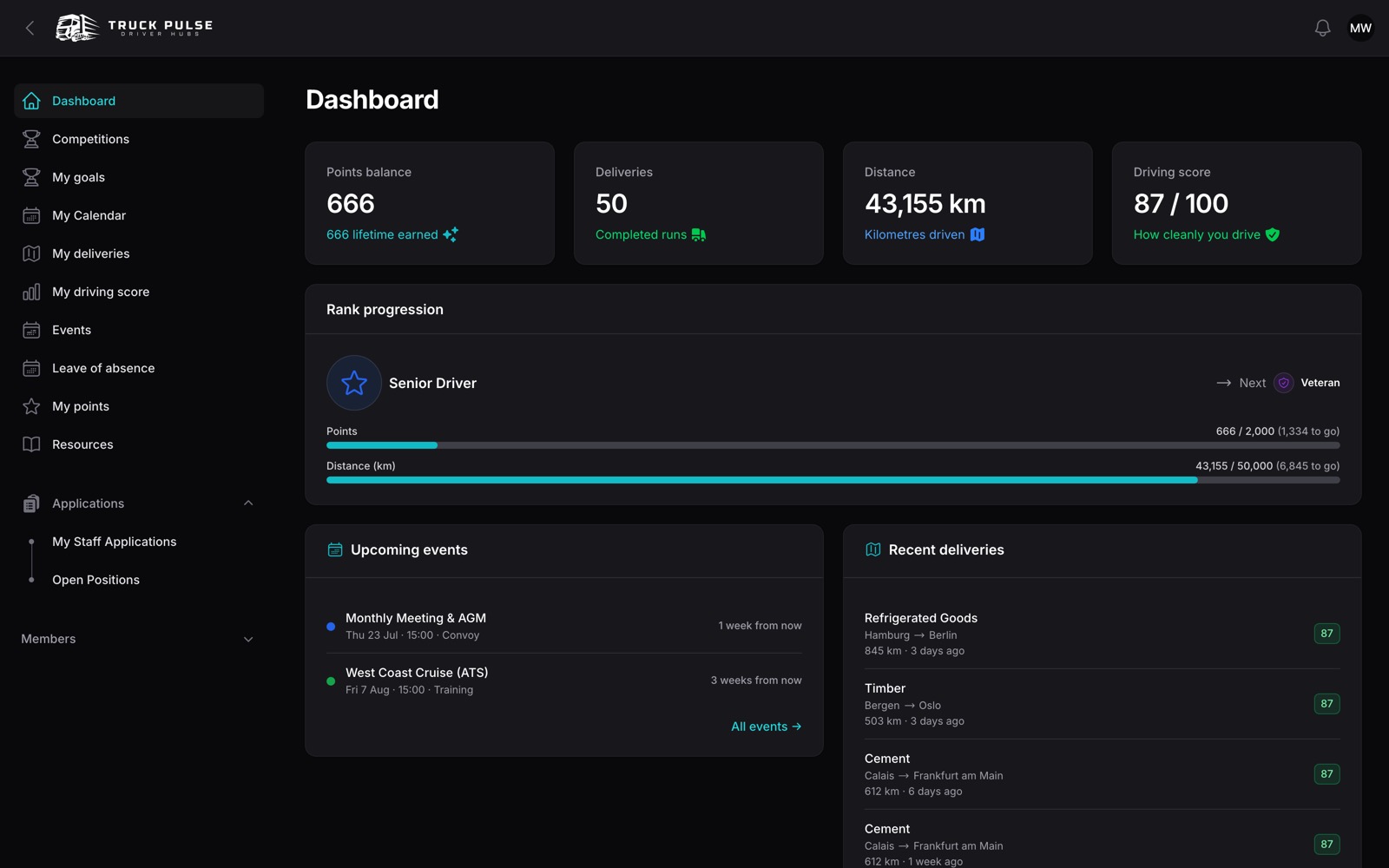
Task: Click the My points star icon
Action: [31, 406]
